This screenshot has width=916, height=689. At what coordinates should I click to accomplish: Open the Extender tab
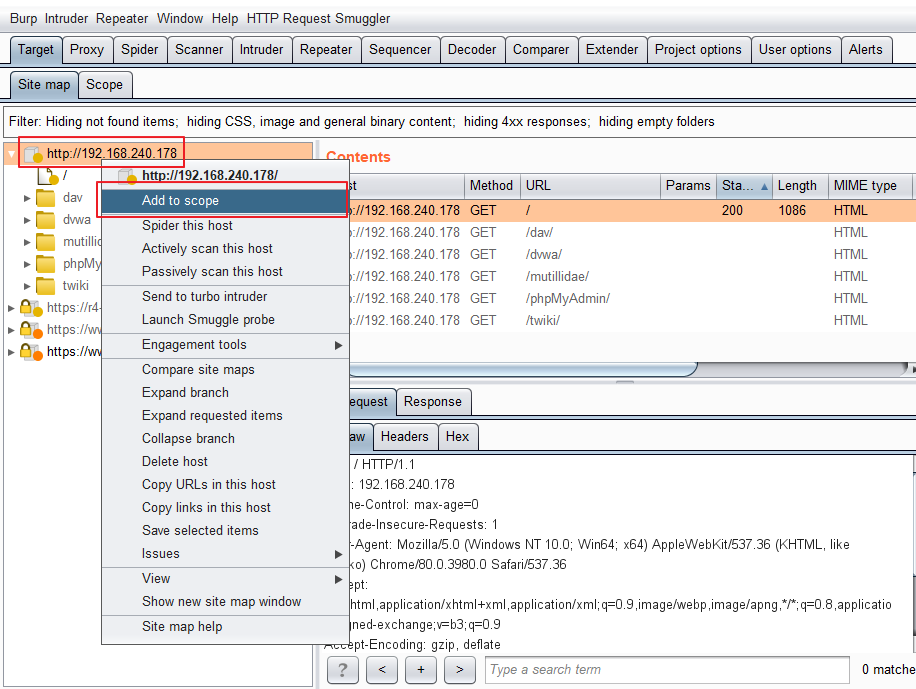click(x=612, y=50)
